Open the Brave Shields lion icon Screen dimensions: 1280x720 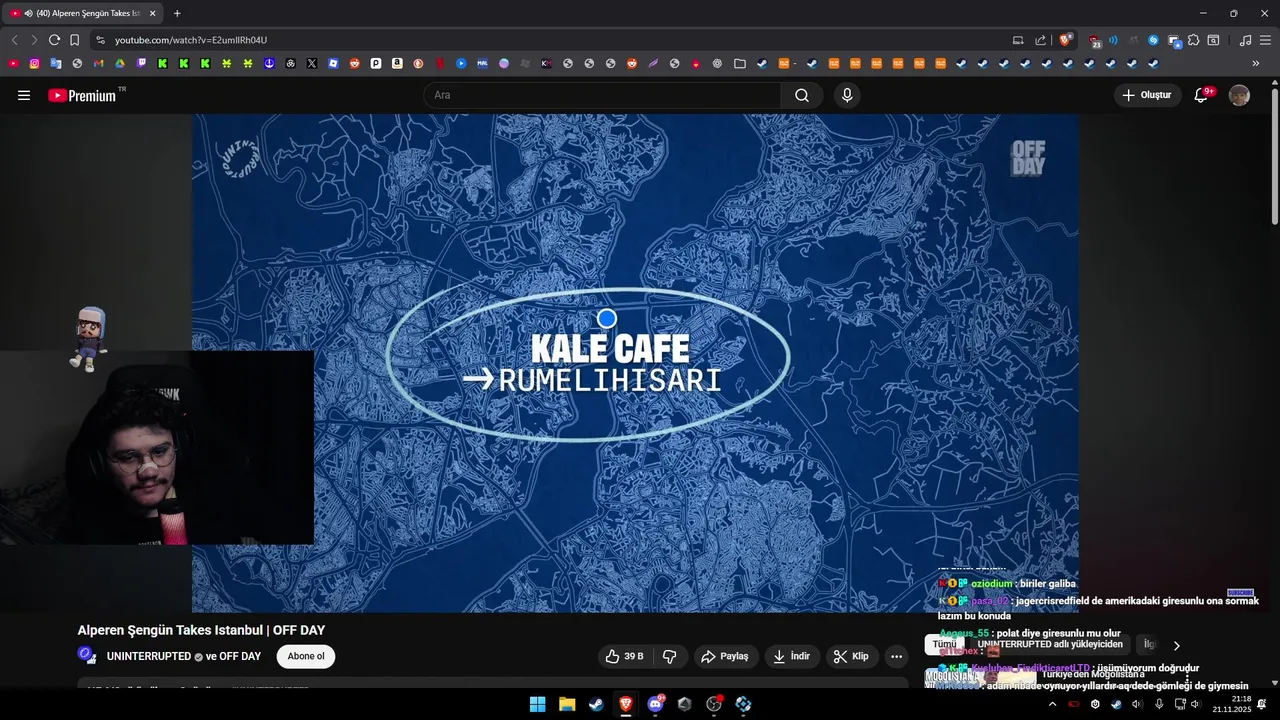click(1066, 40)
